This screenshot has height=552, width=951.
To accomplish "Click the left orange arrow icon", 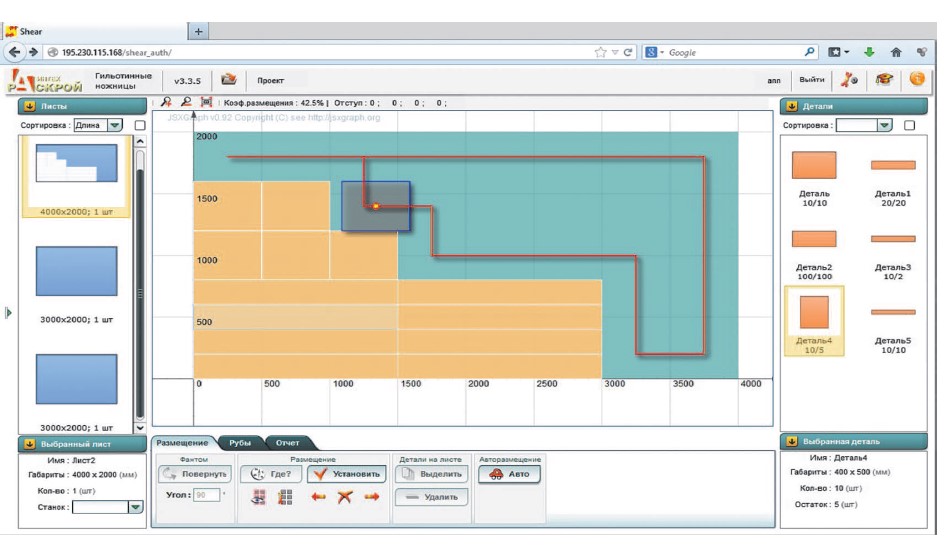I will tap(318, 497).
